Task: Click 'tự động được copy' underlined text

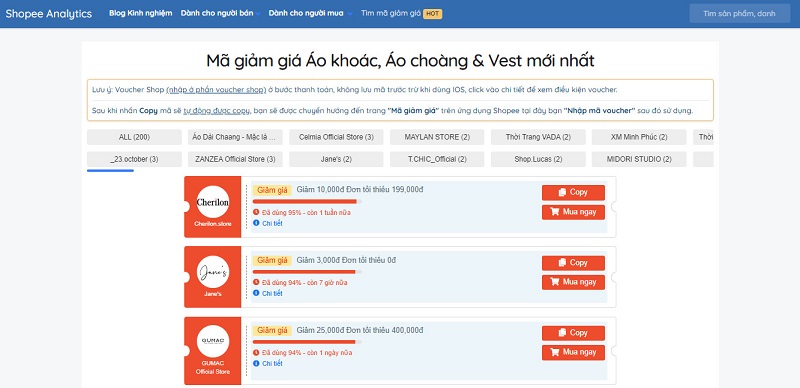Action: tap(216, 111)
